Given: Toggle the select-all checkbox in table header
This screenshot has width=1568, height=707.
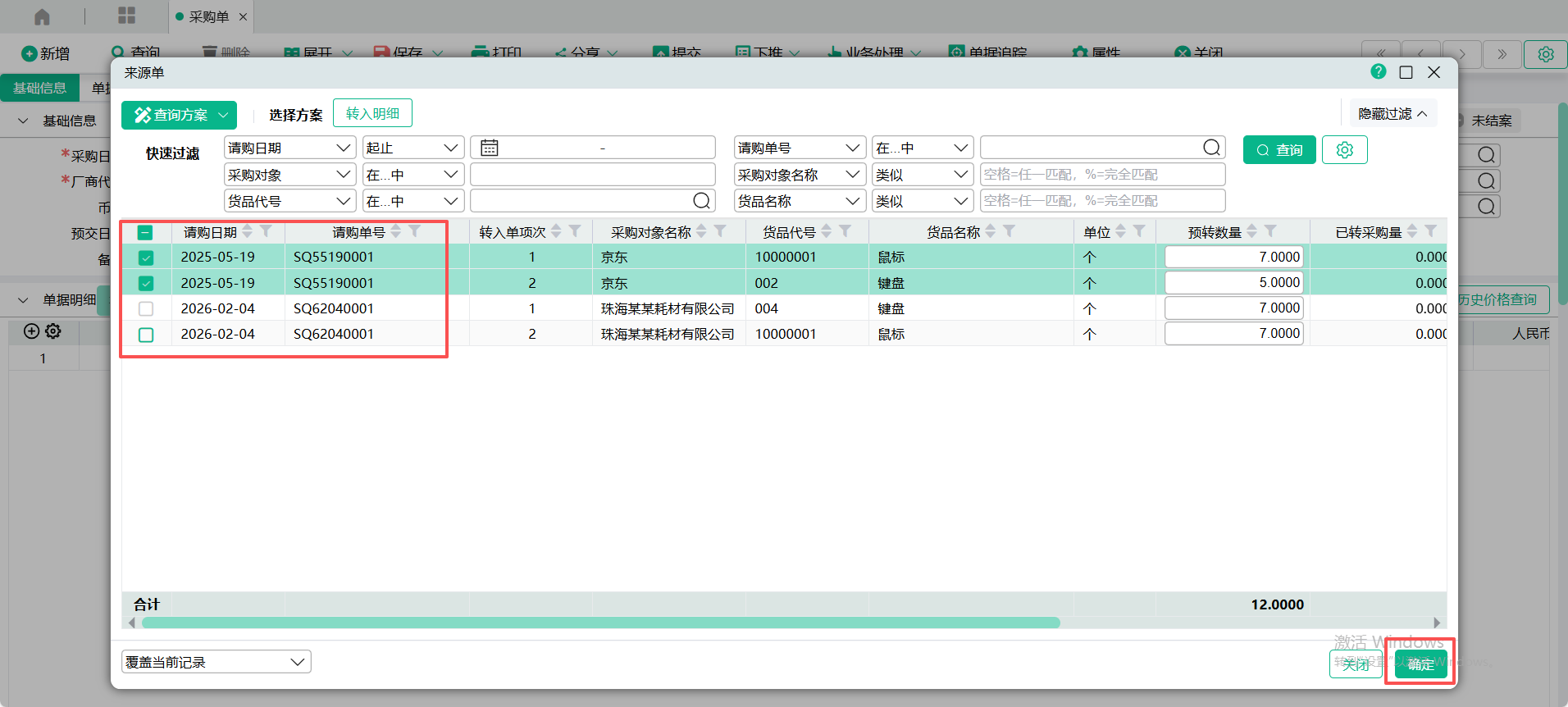Looking at the screenshot, I should pyautogui.click(x=145, y=233).
